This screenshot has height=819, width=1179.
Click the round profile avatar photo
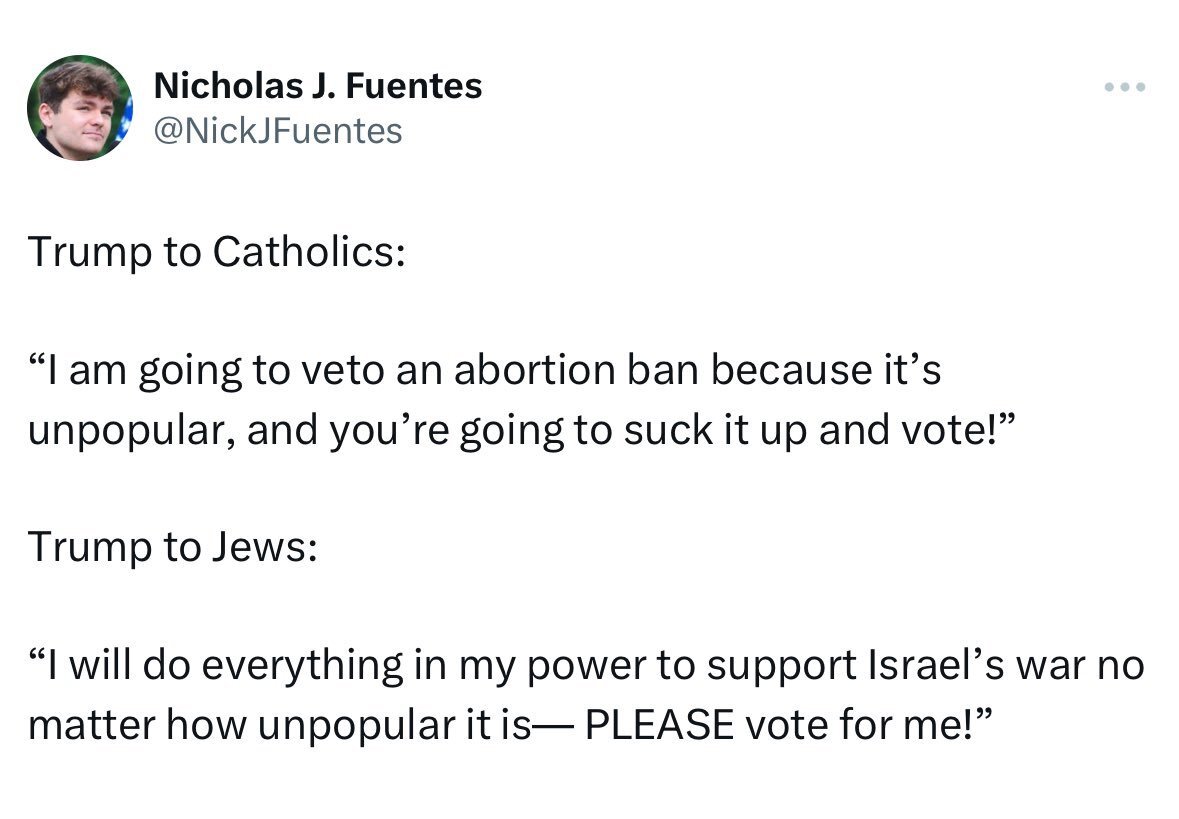coord(79,108)
